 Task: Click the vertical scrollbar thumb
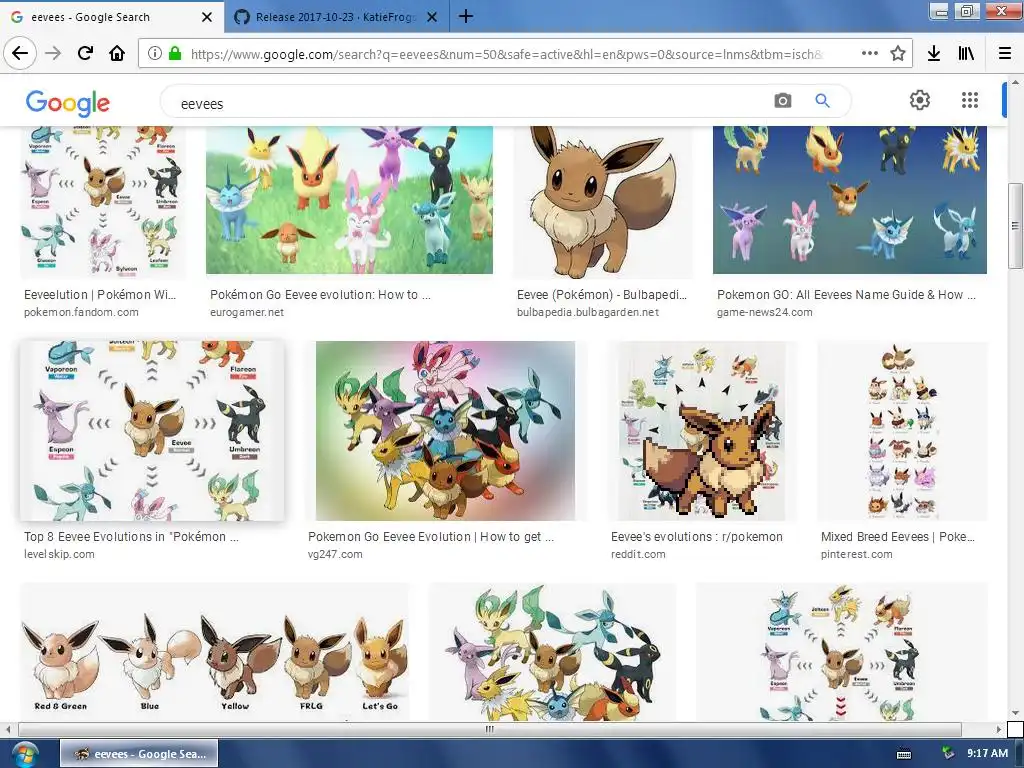pyautogui.click(x=1015, y=225)
